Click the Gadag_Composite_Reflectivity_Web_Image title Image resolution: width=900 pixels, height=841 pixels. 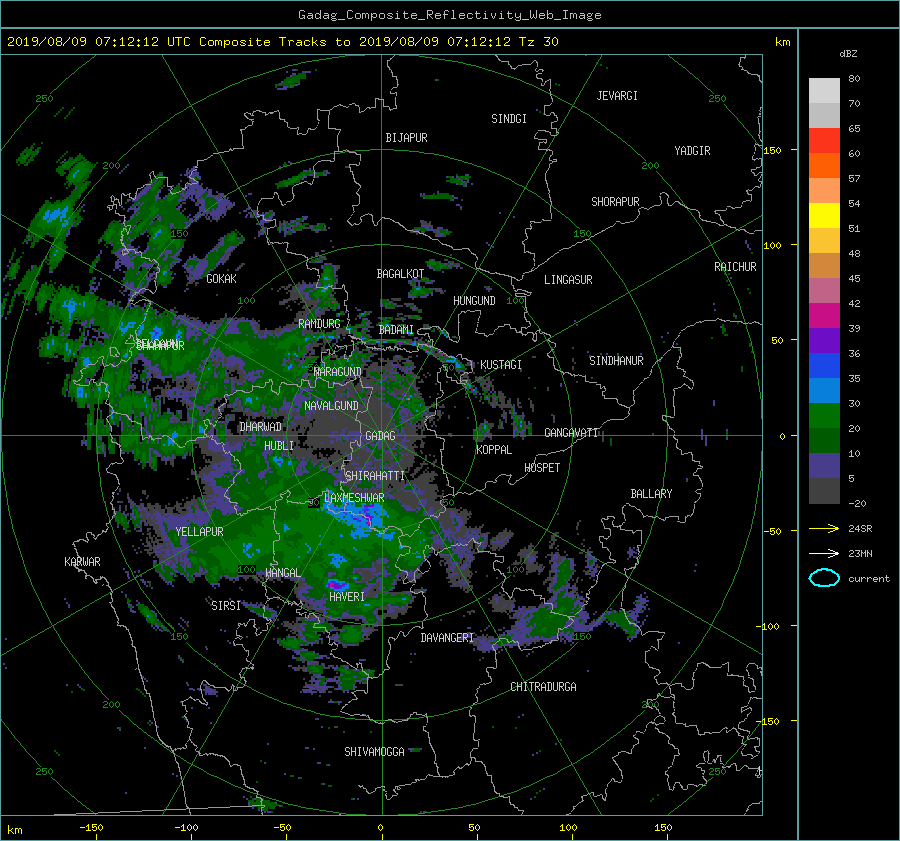[449, 15]
